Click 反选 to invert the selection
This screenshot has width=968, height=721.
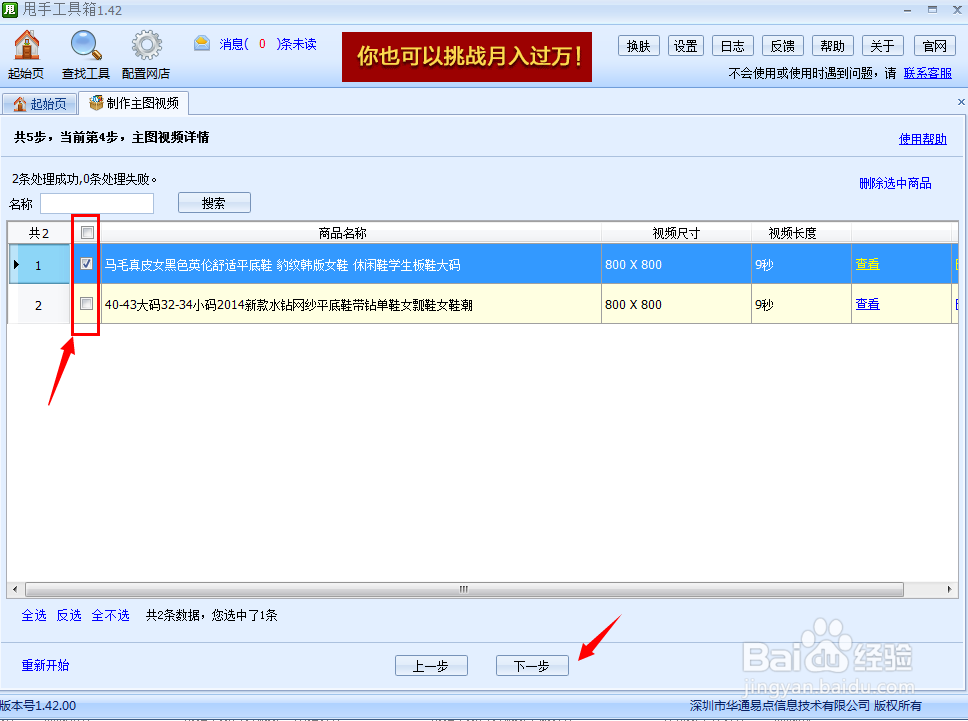[x=68, y=615]
